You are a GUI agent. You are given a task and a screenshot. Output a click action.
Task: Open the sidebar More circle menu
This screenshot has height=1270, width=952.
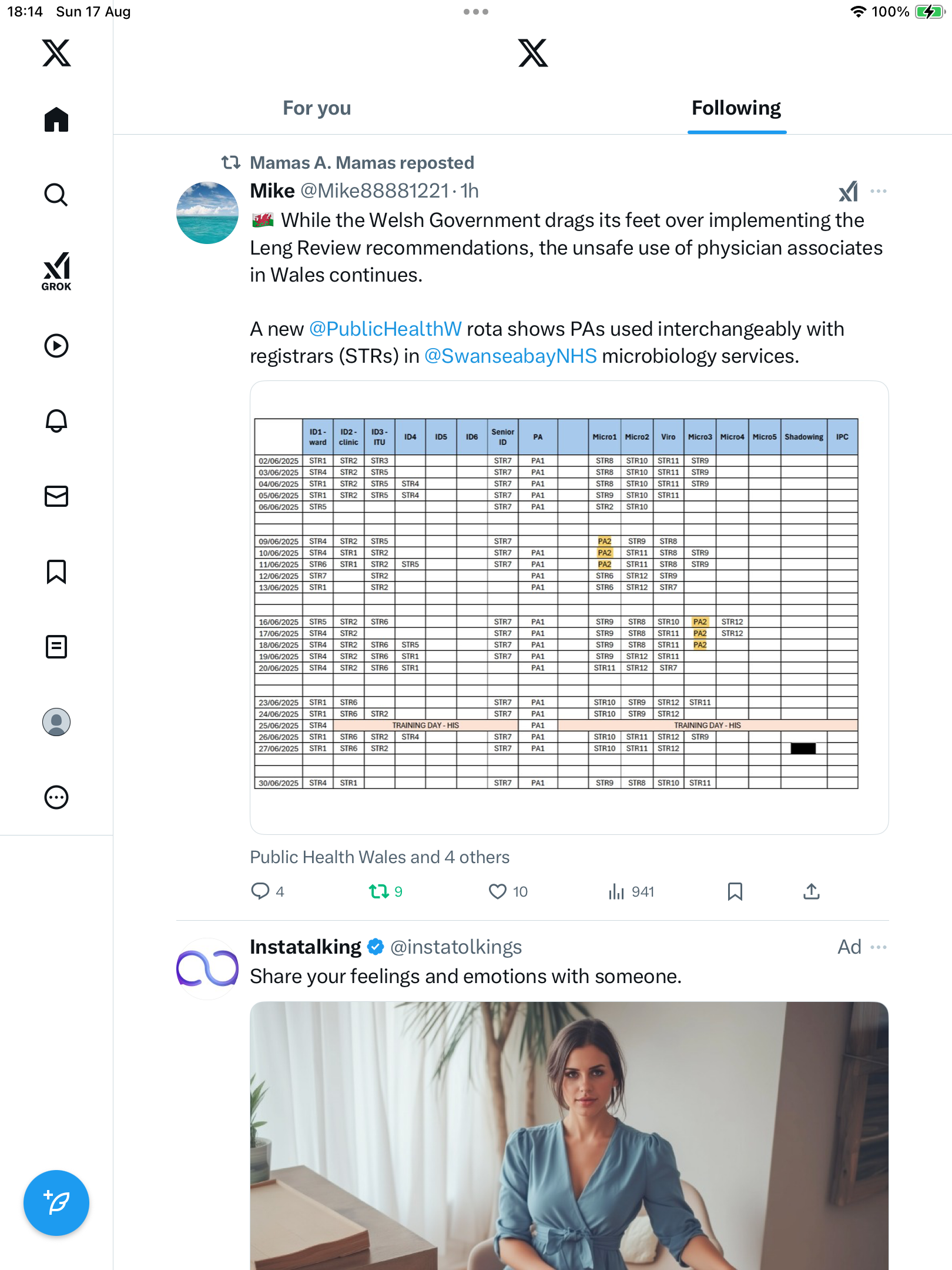[x=56, y=797]
